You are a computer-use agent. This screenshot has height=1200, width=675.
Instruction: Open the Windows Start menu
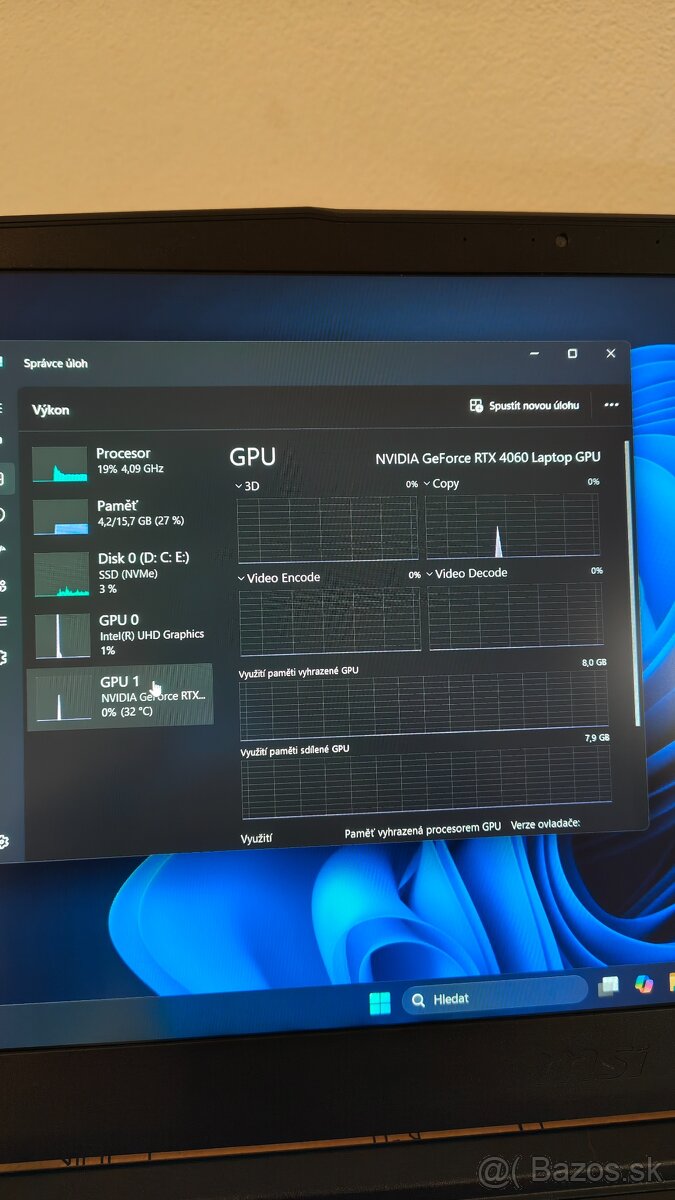pyautogui.click(x=380, y=1003)
